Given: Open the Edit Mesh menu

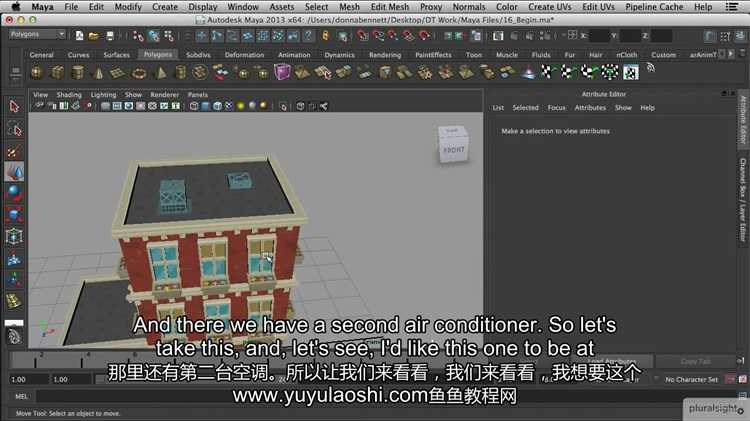Looking at the screenshot, I should pyautogui.click(x=389, y=7).
